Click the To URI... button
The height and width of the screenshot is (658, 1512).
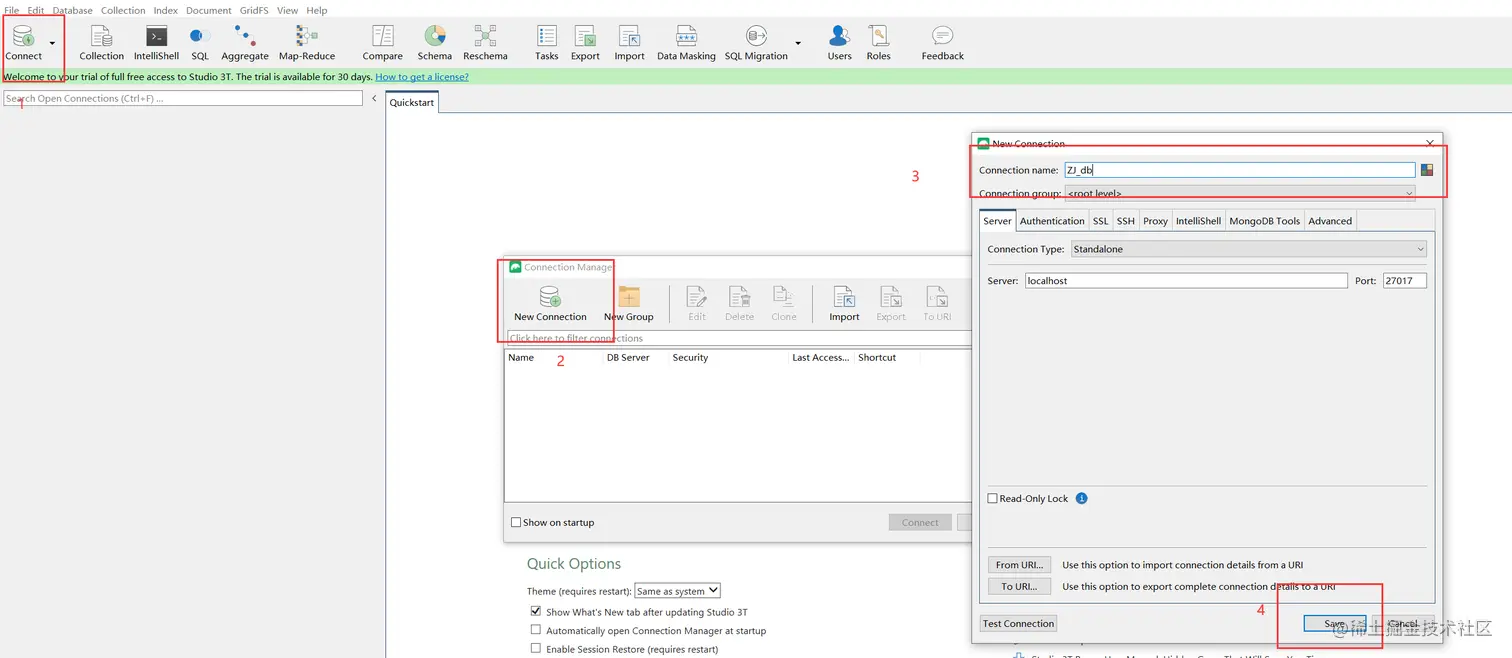tap(1019, 586)
